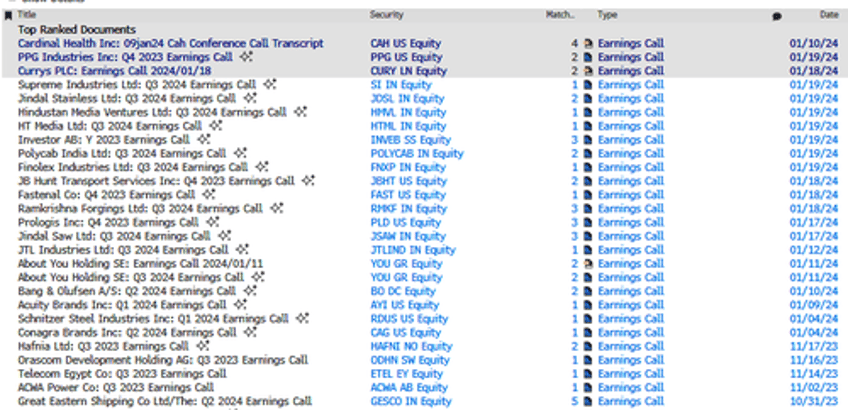The height and width of the screenshot is (410, 848).
Task: Open PPG Industries Q4 2023 Earnings Call
Action: [x=125, y=57]
